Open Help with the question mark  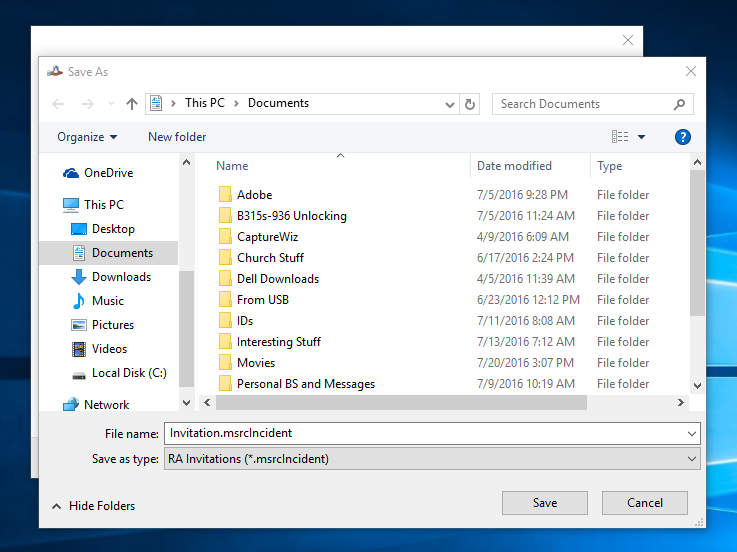click(682, 137)
